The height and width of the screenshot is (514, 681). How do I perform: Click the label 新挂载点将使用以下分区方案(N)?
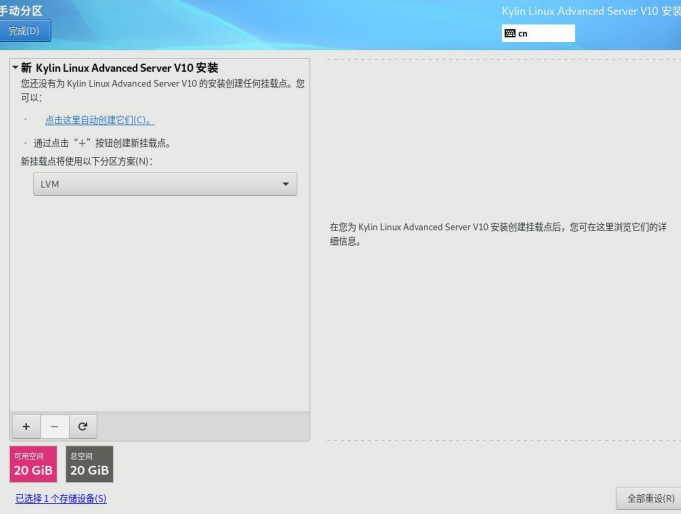87,161
